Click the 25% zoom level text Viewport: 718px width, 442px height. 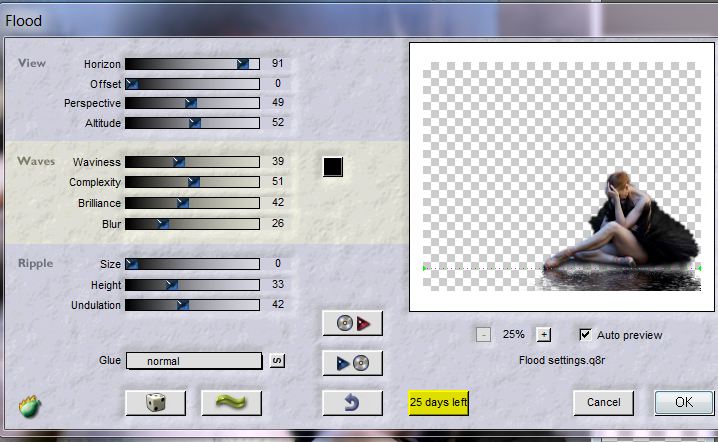click(x=513, y=334)
